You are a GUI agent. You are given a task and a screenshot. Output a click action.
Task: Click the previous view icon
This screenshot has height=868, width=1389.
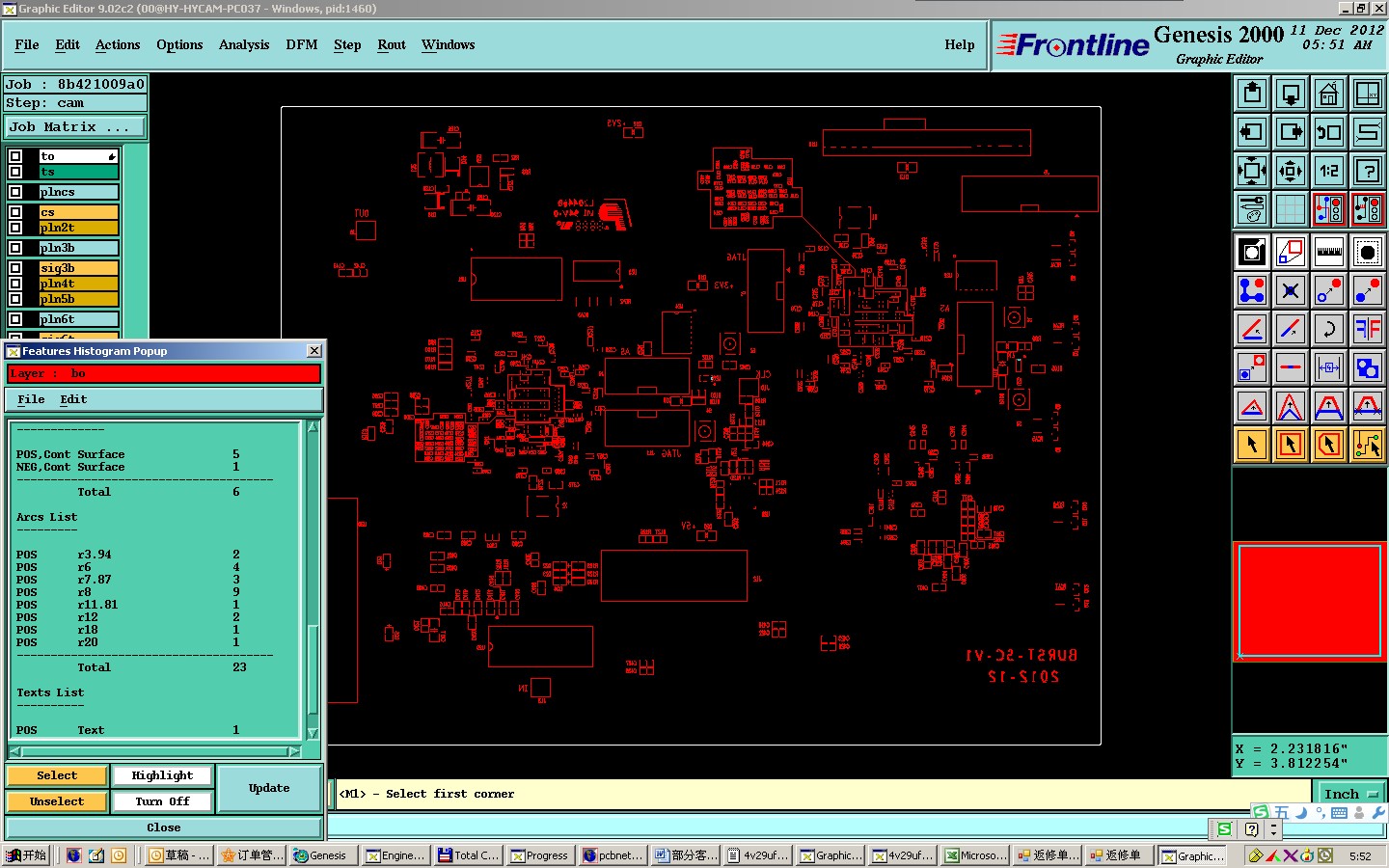click(1329, 132)
